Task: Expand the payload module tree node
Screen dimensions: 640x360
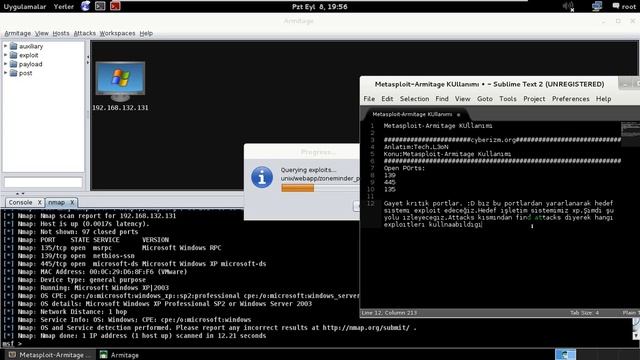Action: 5,64
